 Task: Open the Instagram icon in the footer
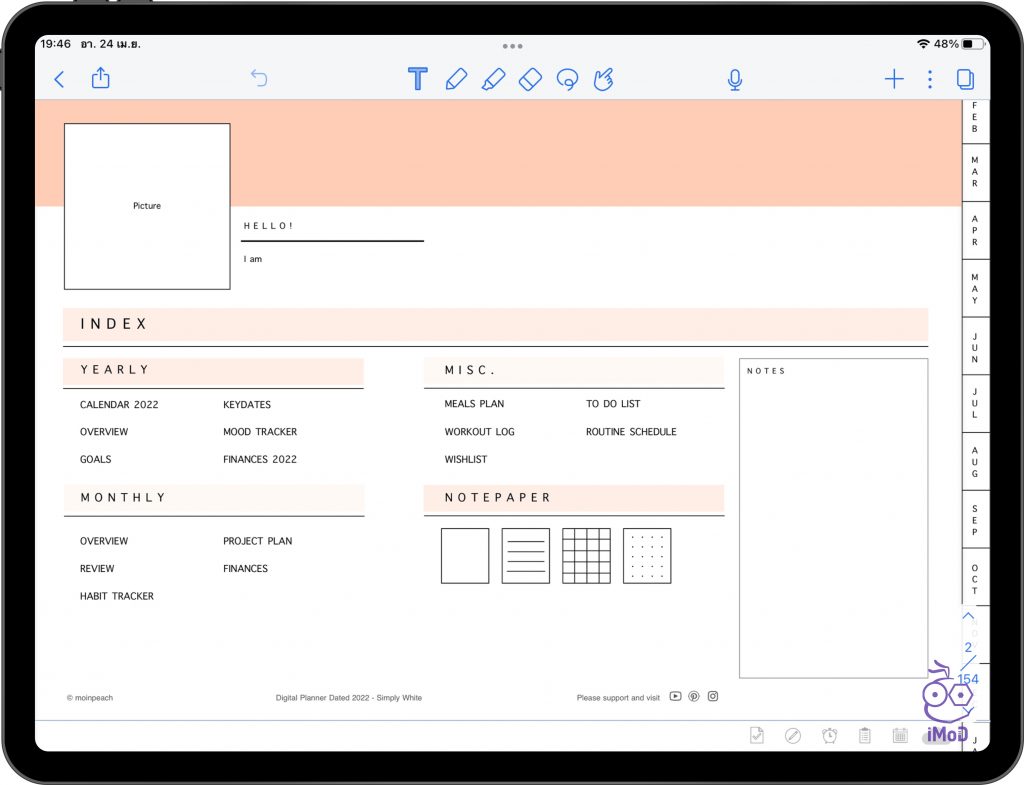point(712,696)
